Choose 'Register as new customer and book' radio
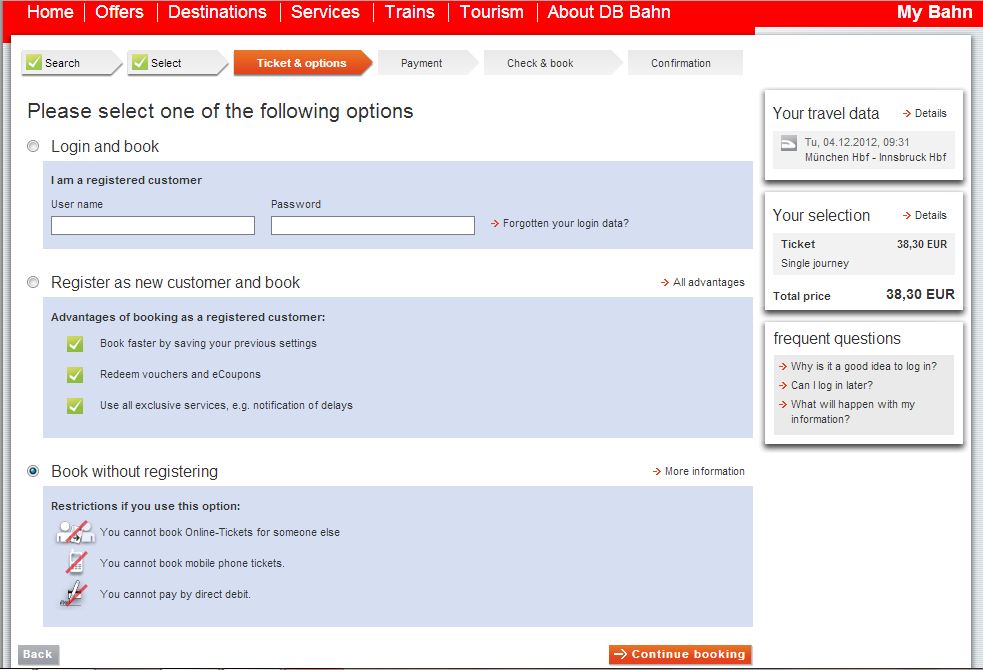Image resolution: width=983 pixels, height=670 pixels. (33, 282)
